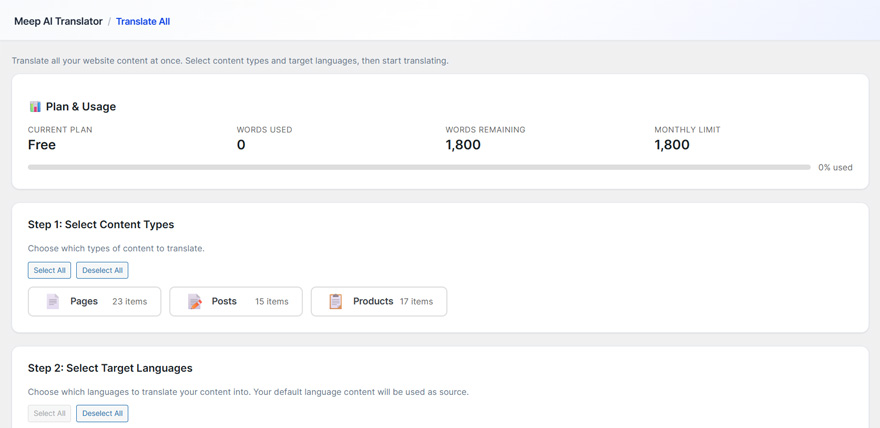Click the Monthly Limit 1,800 value
880x428 pixels.
tap(672, 145)
